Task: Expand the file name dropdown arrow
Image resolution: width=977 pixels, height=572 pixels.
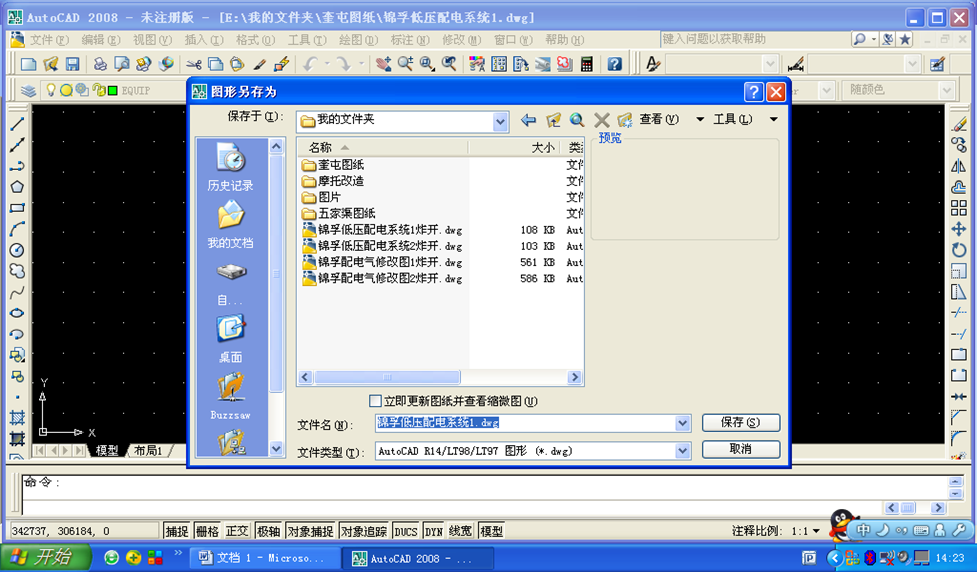Action: pos(683,423)
